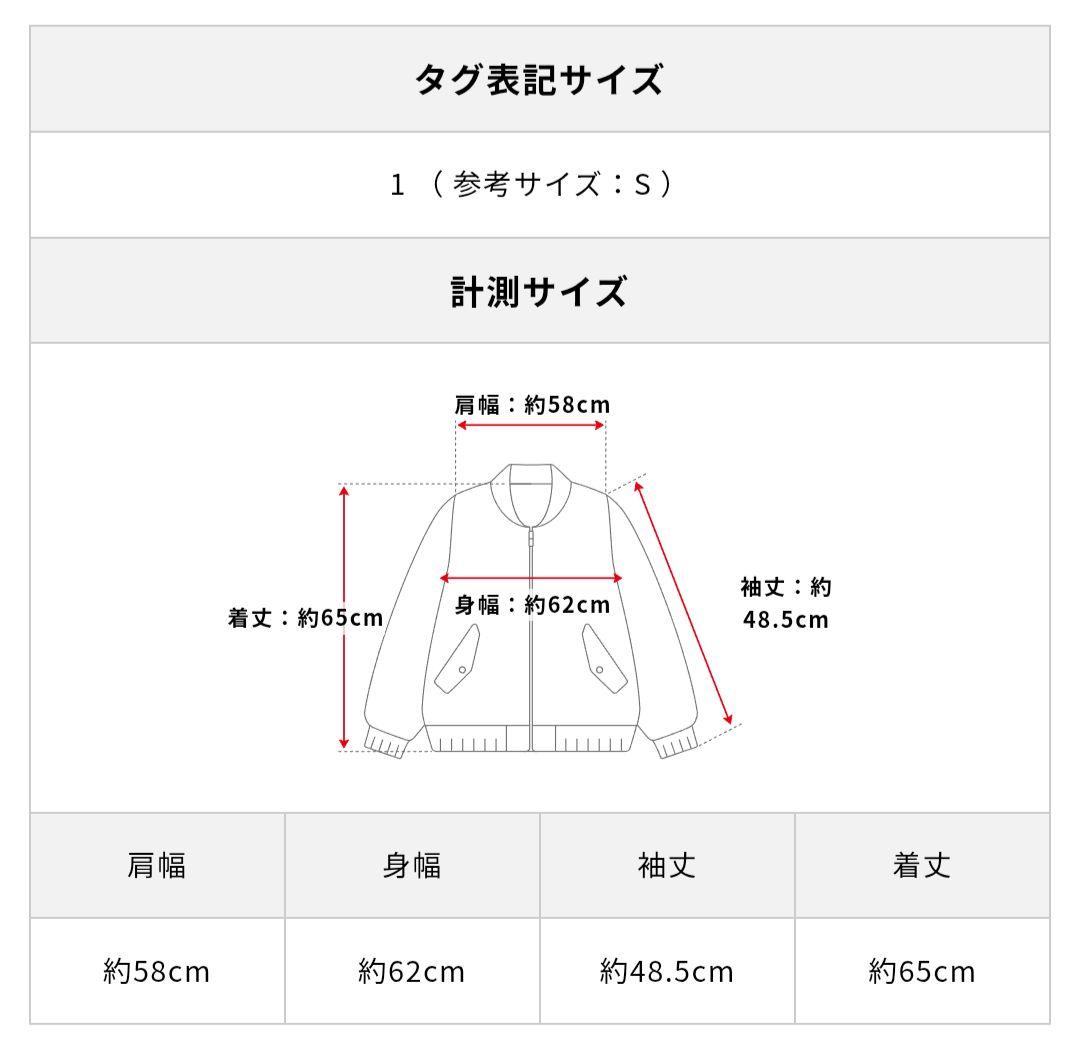
Task: Click the タグ表記サイズ header
Action: point(539,80)
